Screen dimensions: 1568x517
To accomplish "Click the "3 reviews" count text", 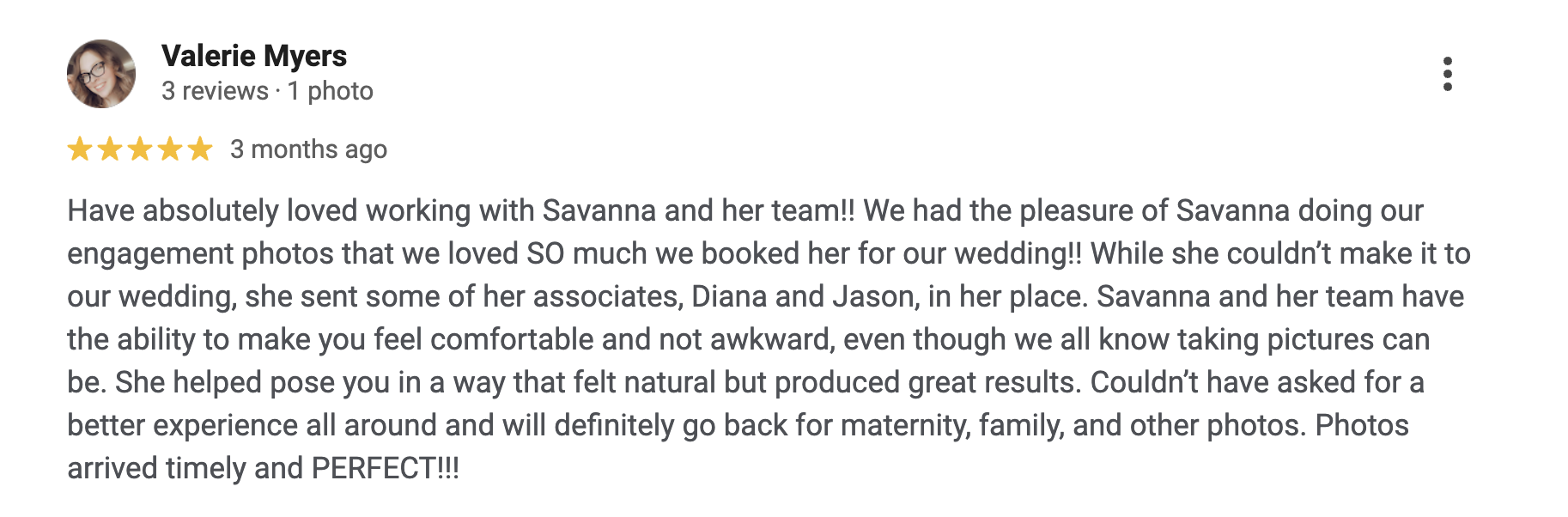I will click(x=215, y=91).
